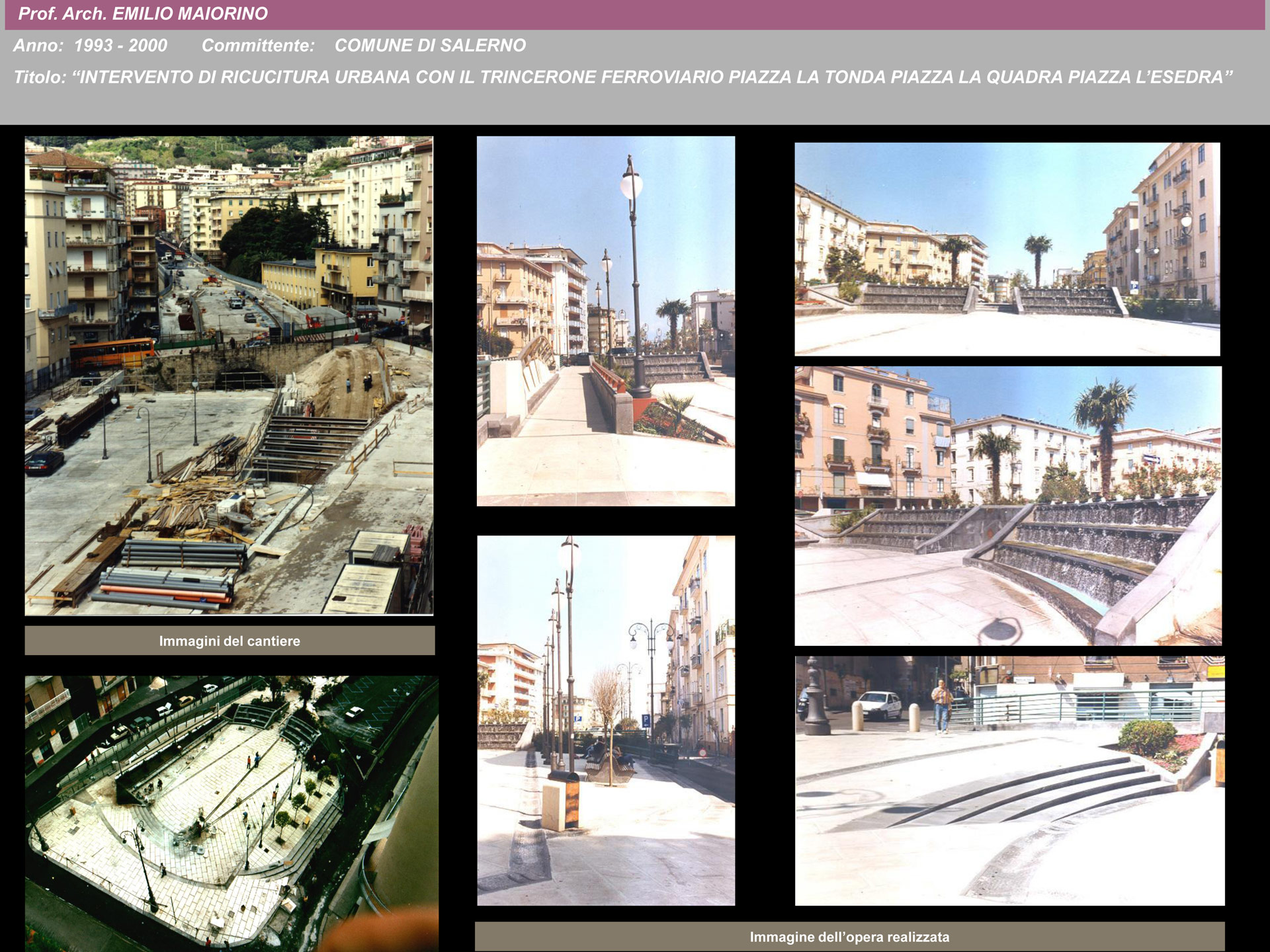1270x952 pixels.
Task: Open the aerial view piazza photo
Action: 232,813
